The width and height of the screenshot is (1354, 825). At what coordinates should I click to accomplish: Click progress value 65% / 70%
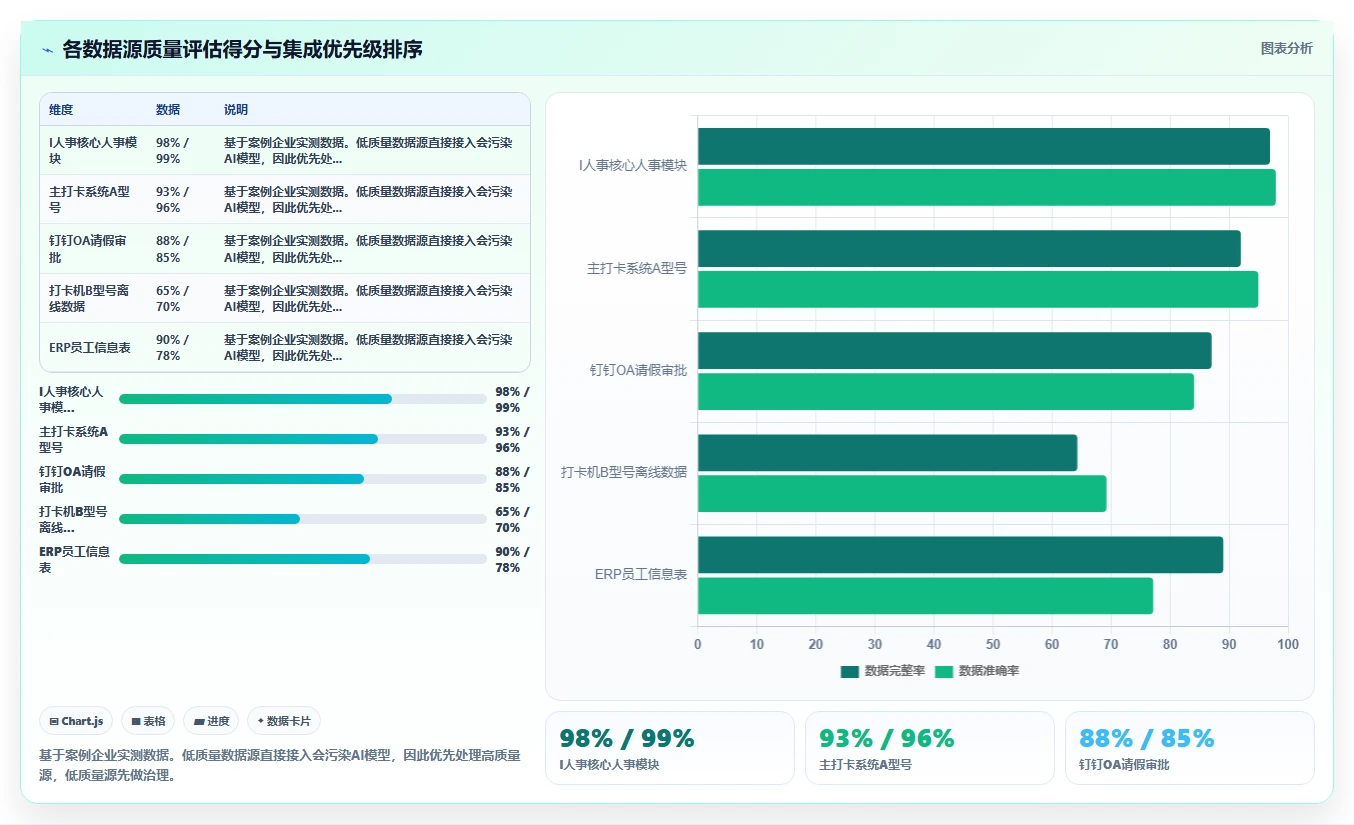[512, 519]
